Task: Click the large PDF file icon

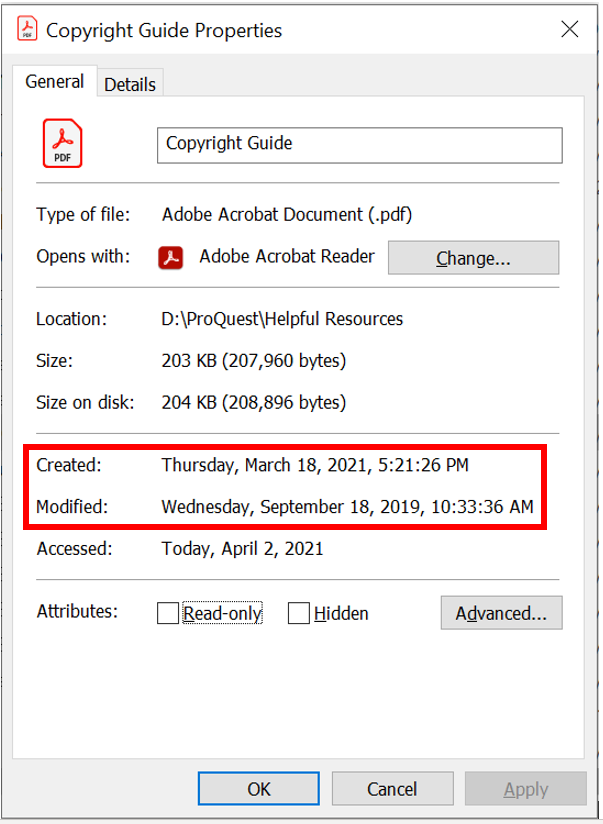Action: point(62,144)
